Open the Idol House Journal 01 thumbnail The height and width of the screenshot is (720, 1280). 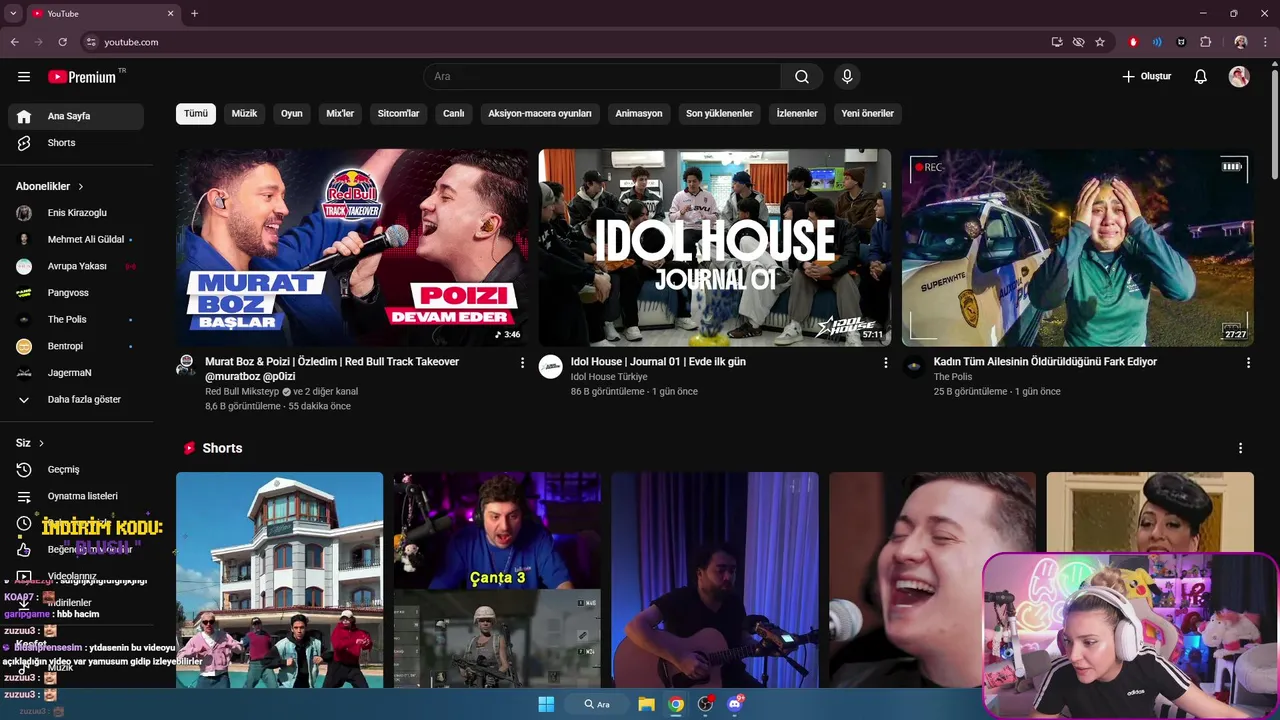tap(715, 248)
